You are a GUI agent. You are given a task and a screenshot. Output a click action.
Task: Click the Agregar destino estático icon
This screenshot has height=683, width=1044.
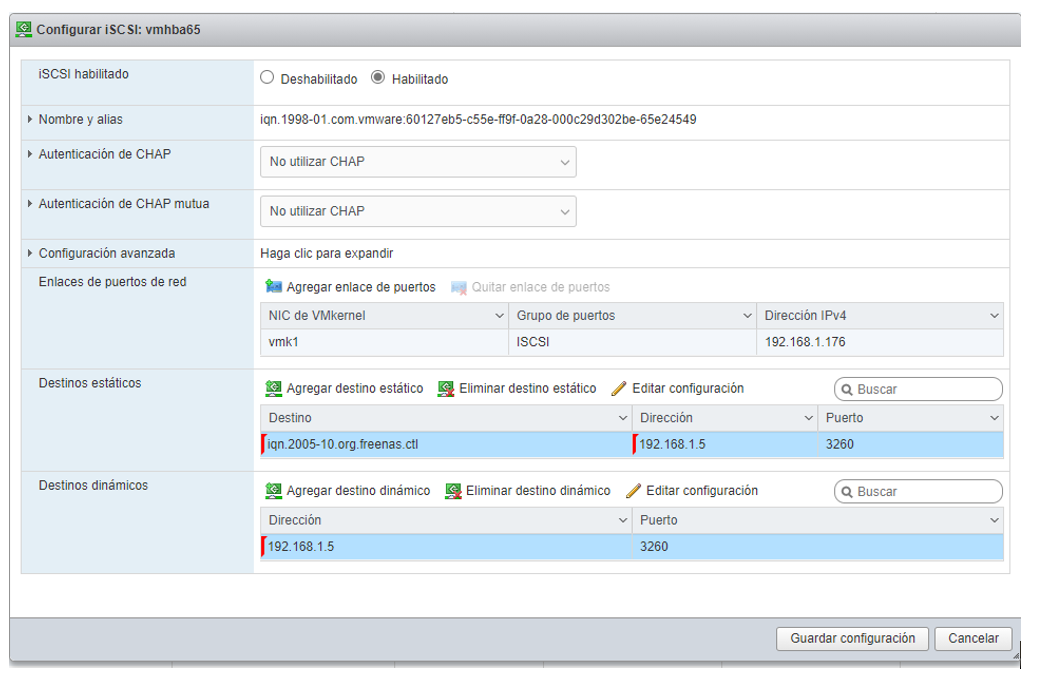tap(273, 388)
